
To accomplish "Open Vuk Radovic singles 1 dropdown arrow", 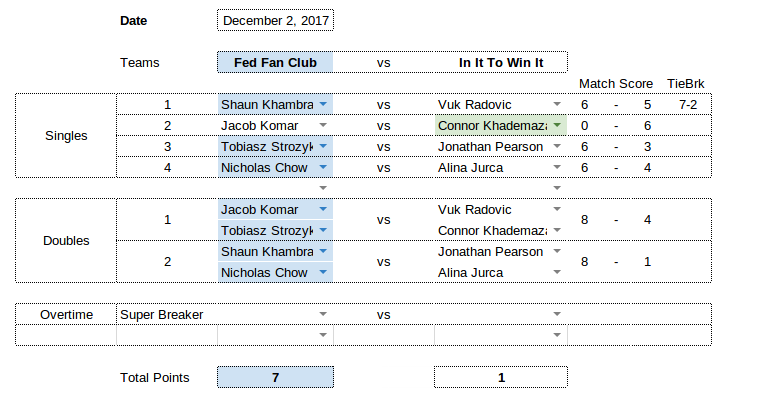I will click(557, 104).
